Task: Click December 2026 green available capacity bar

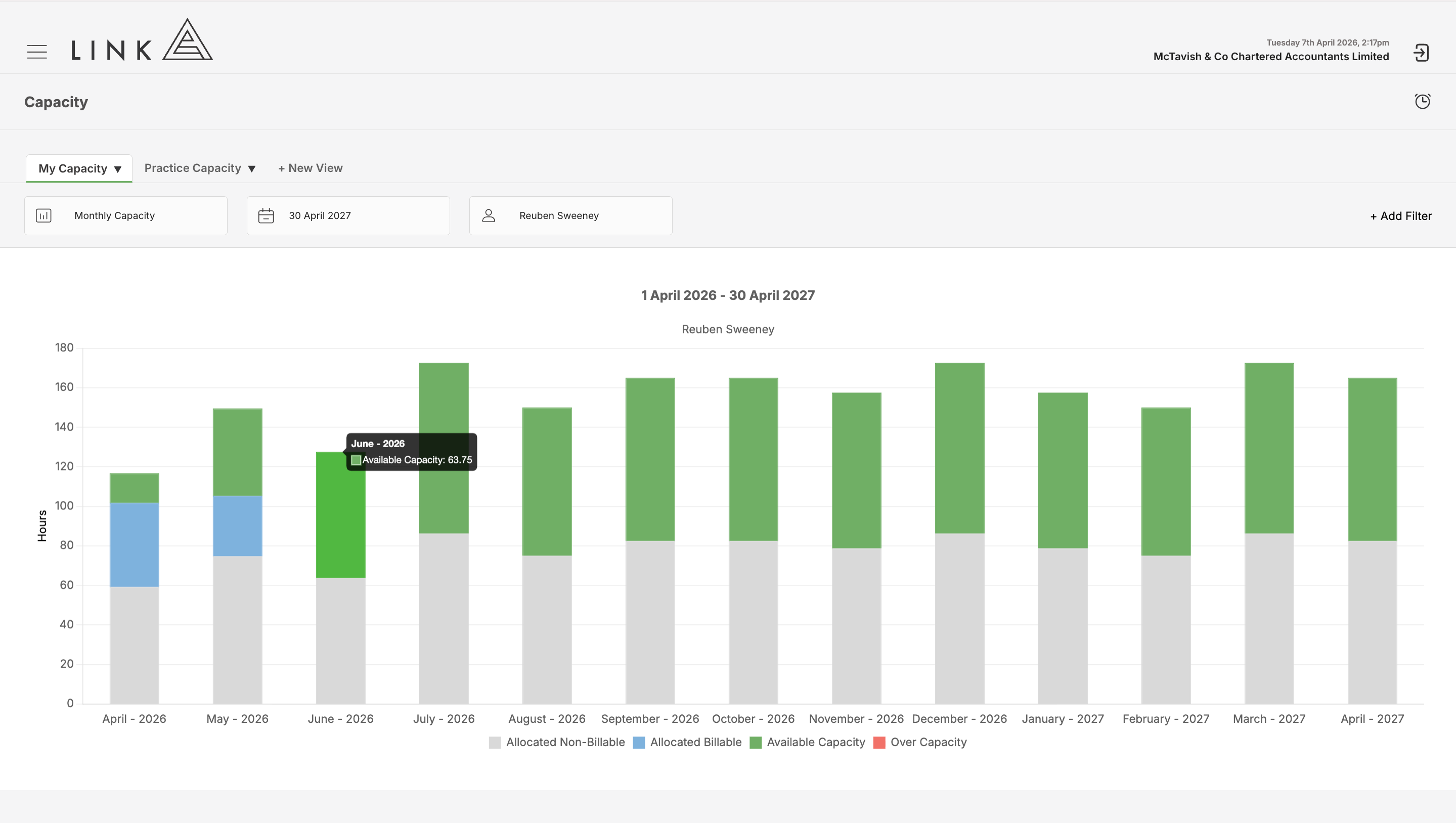Action: point(959,448)
